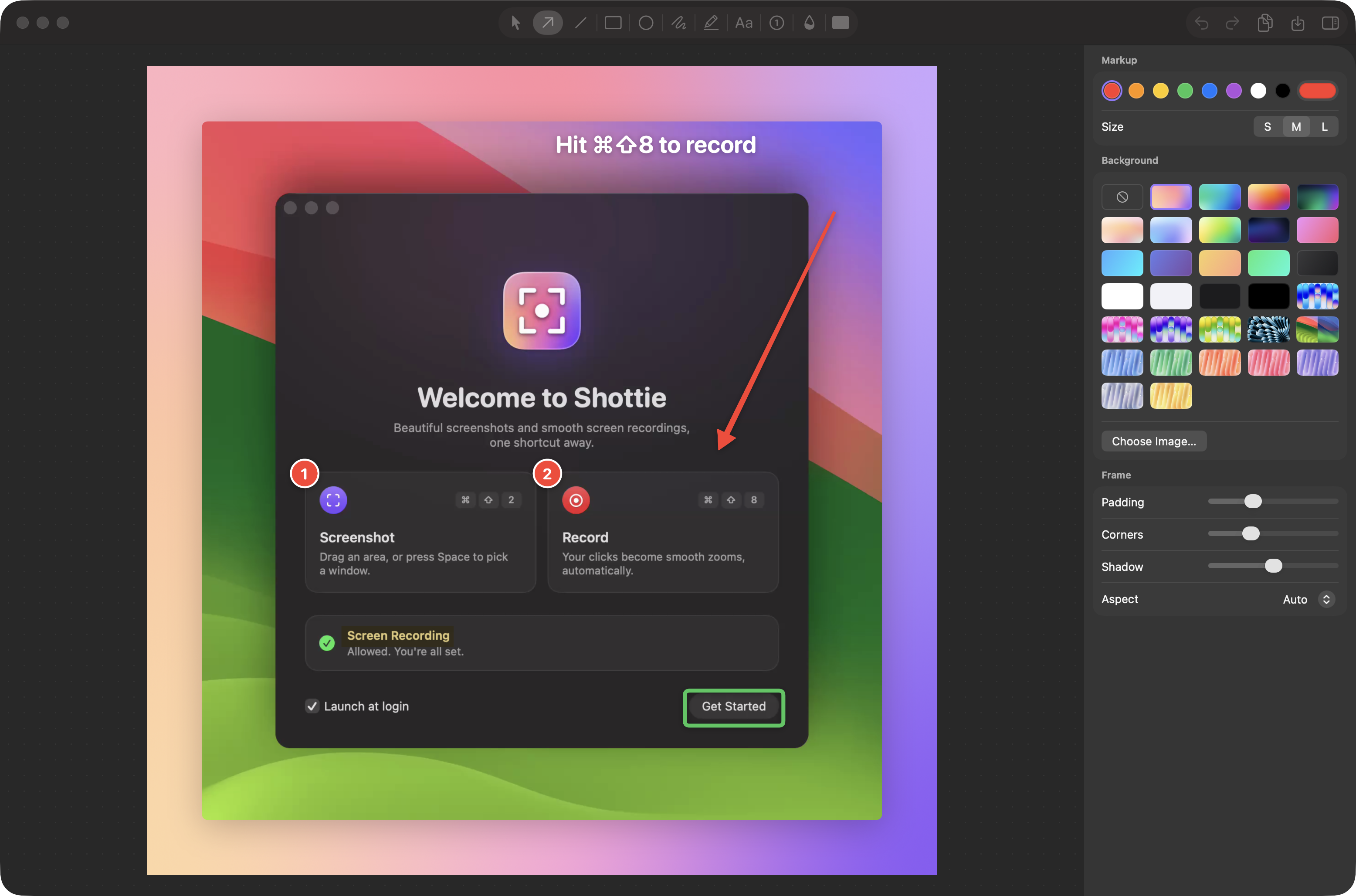Select the straight Line tool
1356x896 pixels.
(580, 23)
